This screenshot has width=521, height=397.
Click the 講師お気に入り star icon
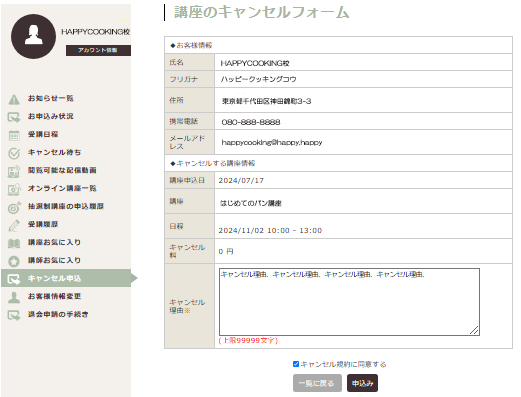(14, 261)
